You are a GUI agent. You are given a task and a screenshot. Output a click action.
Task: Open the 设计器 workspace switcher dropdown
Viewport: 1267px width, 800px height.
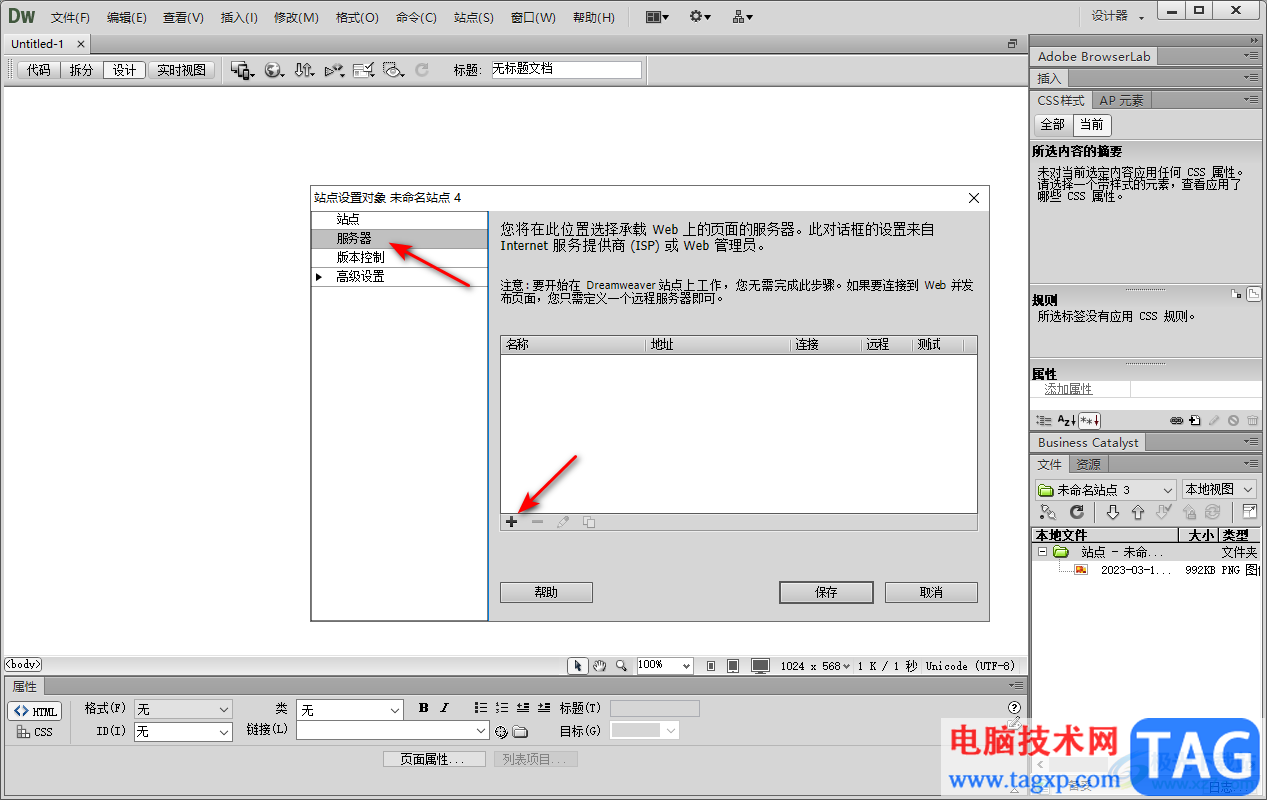1116,16
